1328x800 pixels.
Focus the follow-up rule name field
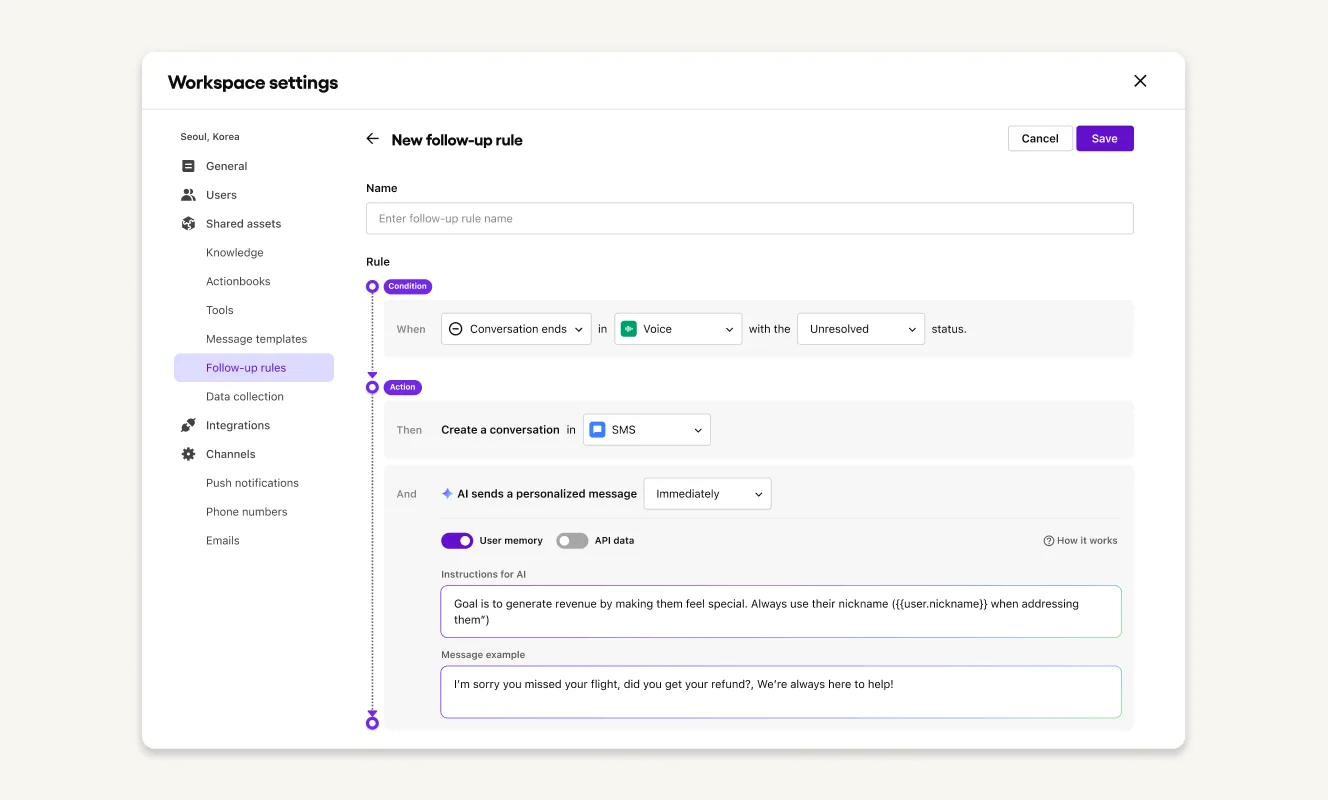749,219
